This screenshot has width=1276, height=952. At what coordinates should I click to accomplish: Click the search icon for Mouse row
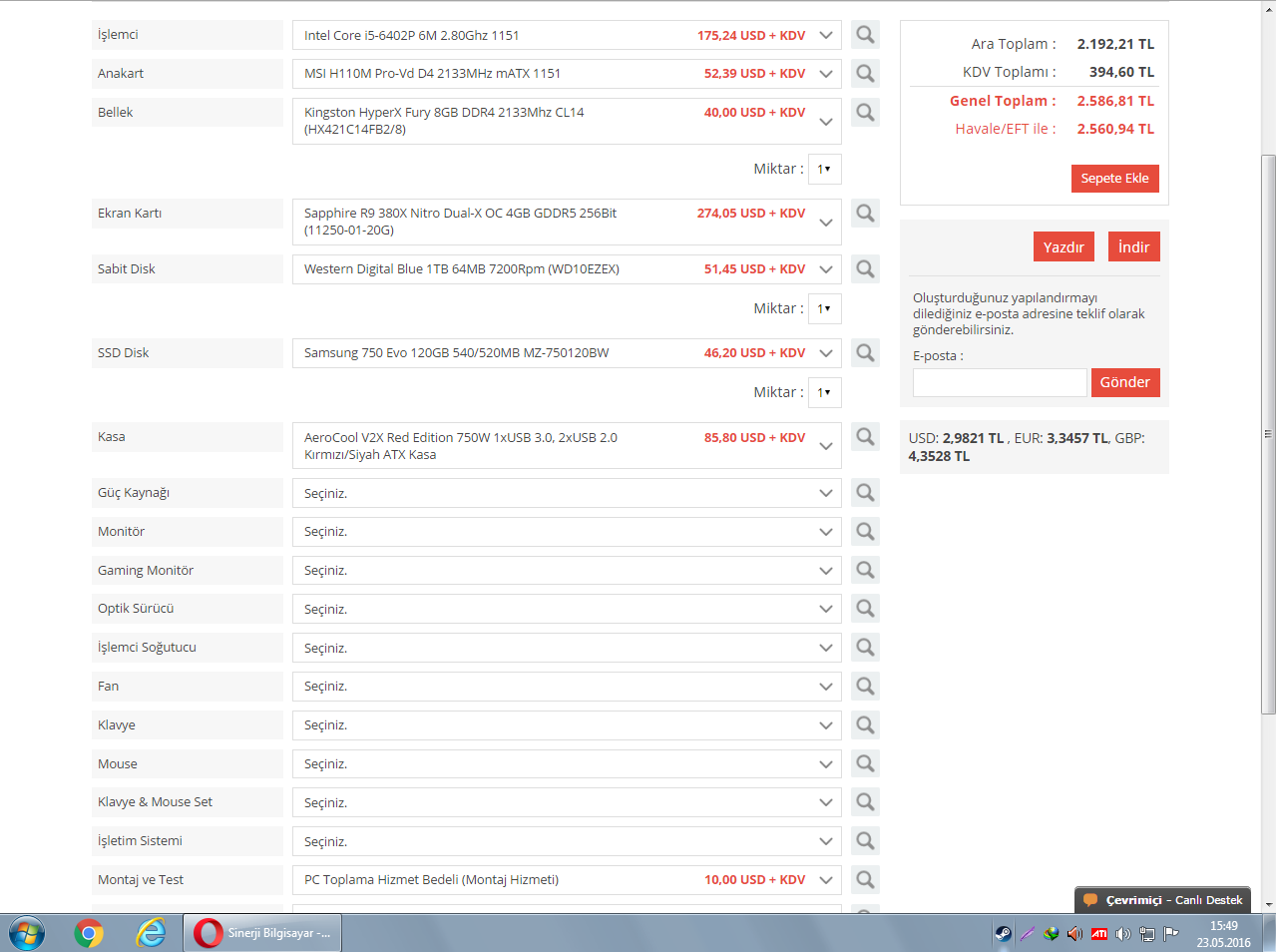(865, 764)
